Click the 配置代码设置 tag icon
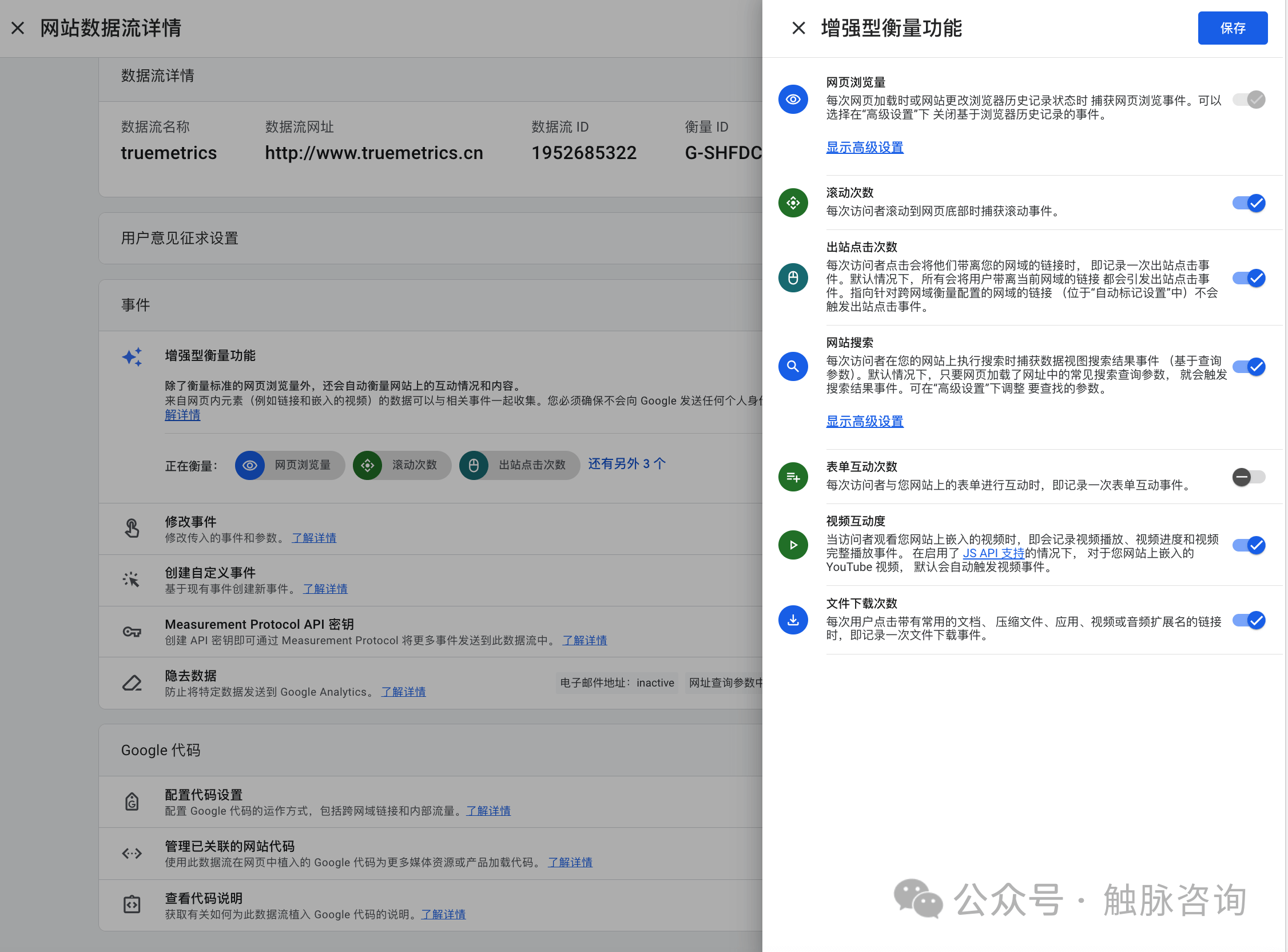The width and height of the screenshot is (1288, 952). (x=132, y=802)
